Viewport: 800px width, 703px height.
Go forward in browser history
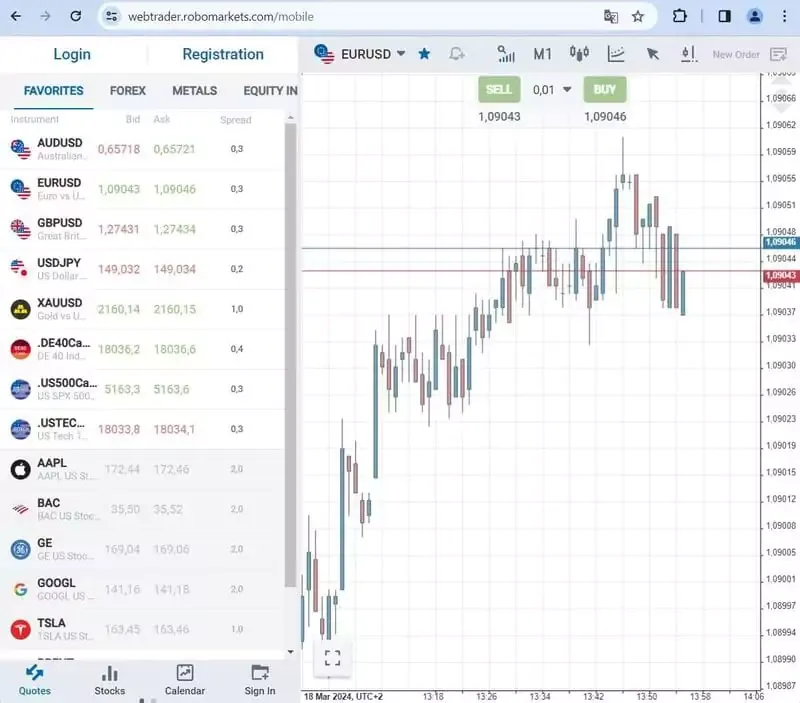pyautogui.click(x=45, y=16)
